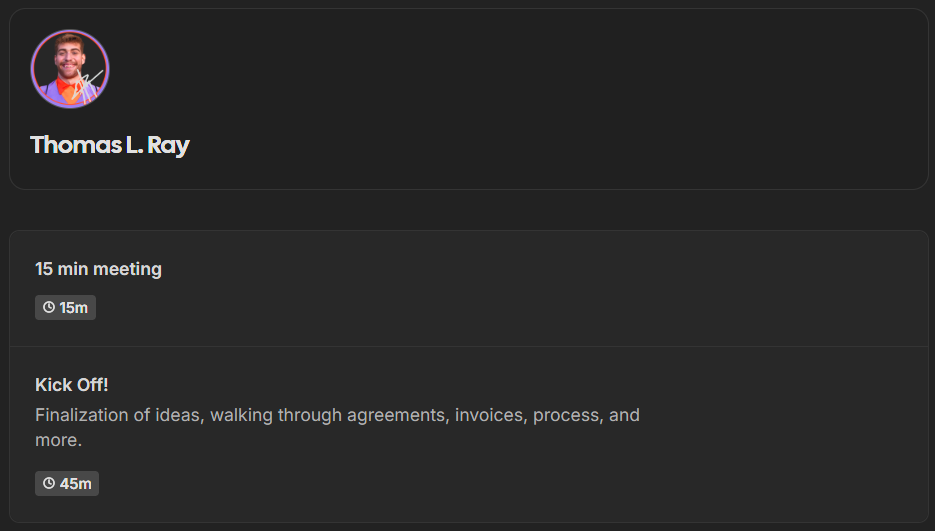Click the Kick Off! description starting with Finalization
935x531 pixels.
coord(338,427)
